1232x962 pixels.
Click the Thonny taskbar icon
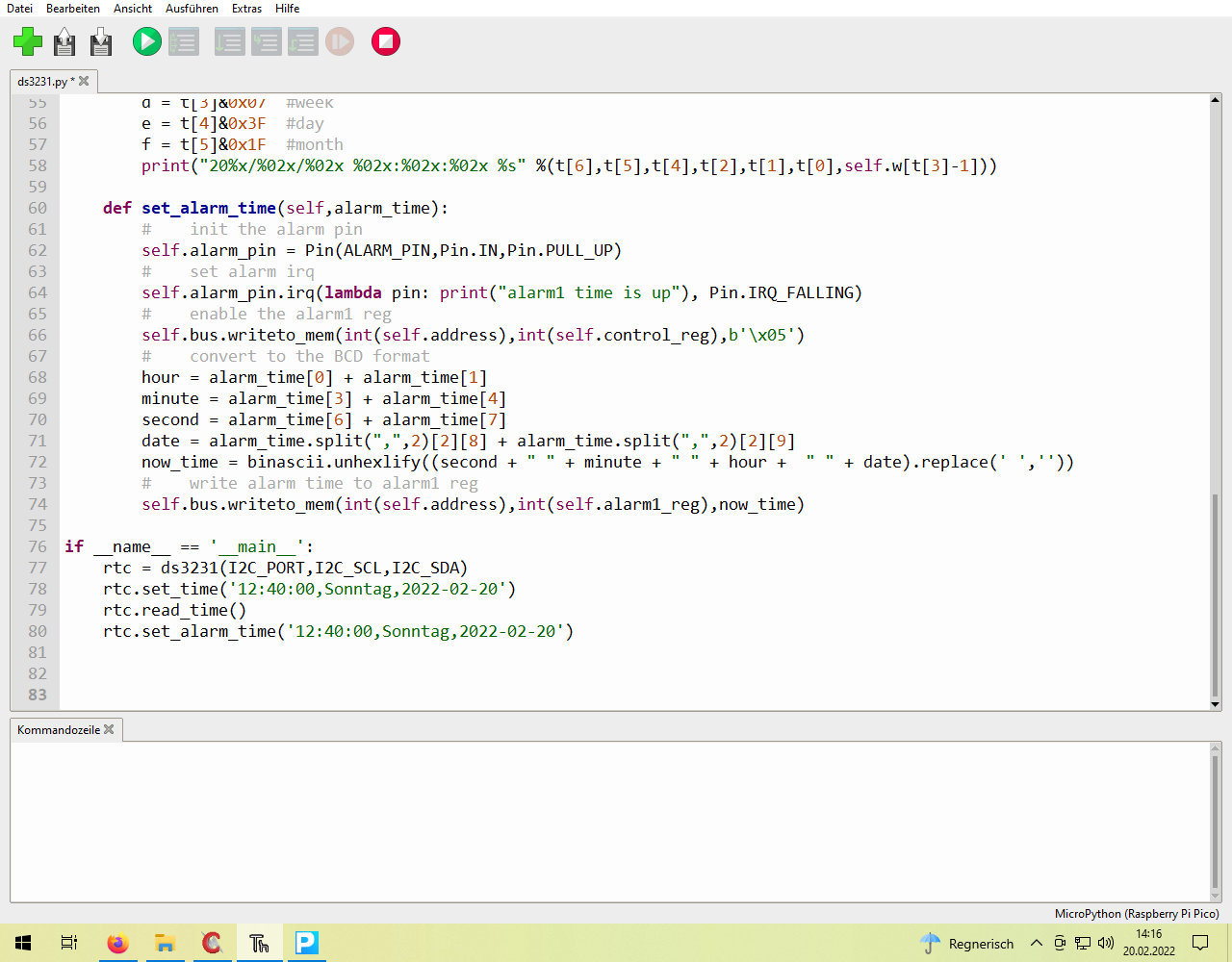click(x=259, y=943)
